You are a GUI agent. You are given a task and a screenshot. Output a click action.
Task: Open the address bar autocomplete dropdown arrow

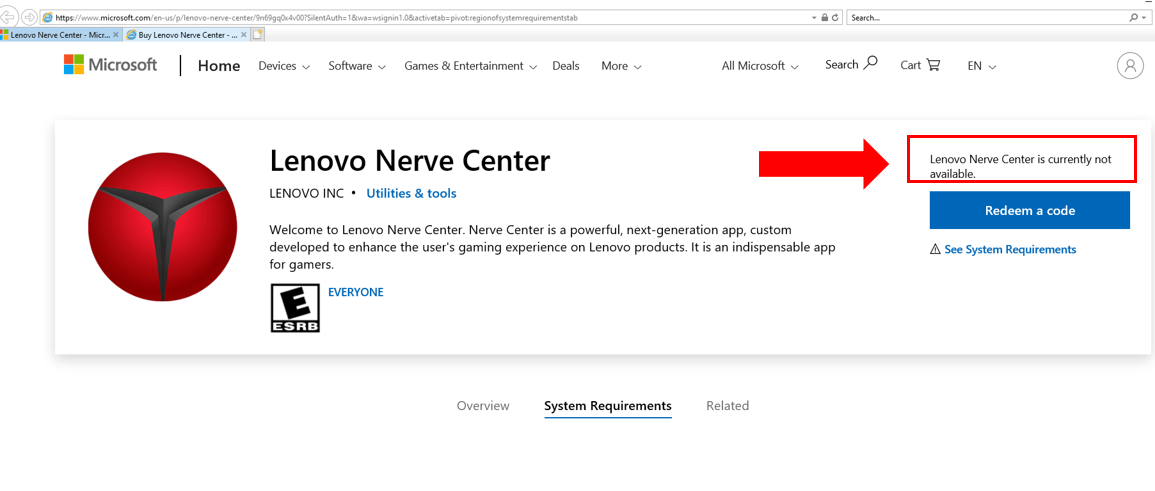(x=814, y=17)
